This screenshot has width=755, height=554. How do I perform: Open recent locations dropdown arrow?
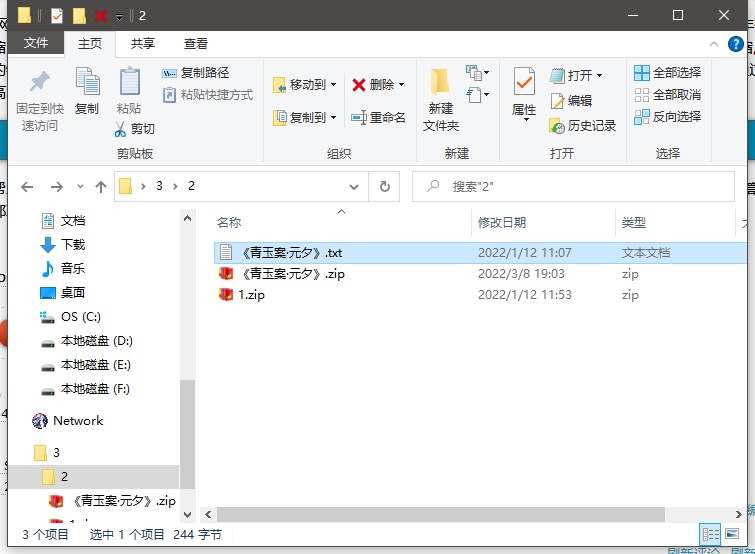(80, 187)
